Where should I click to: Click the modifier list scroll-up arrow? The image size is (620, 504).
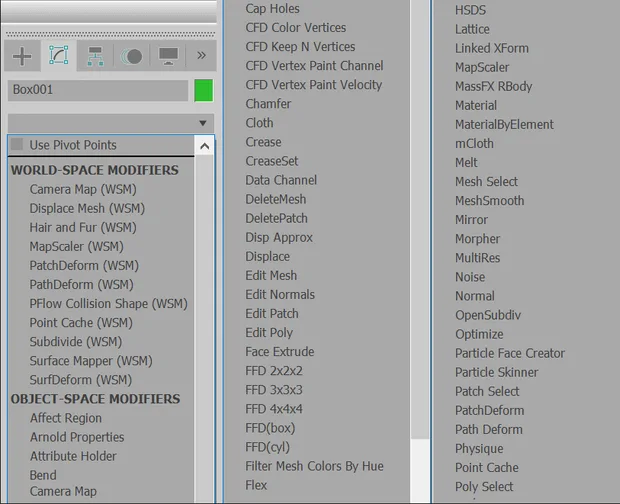204,146
